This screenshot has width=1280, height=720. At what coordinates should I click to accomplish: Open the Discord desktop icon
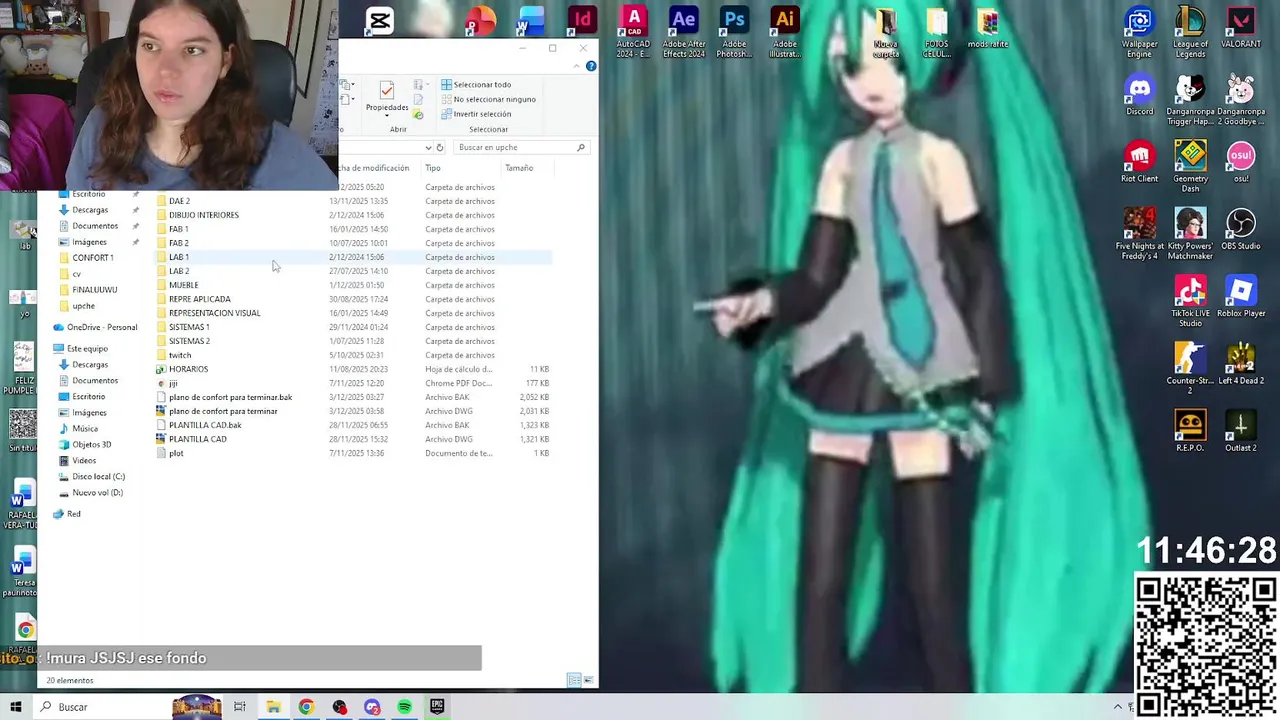coord(1139,95)
